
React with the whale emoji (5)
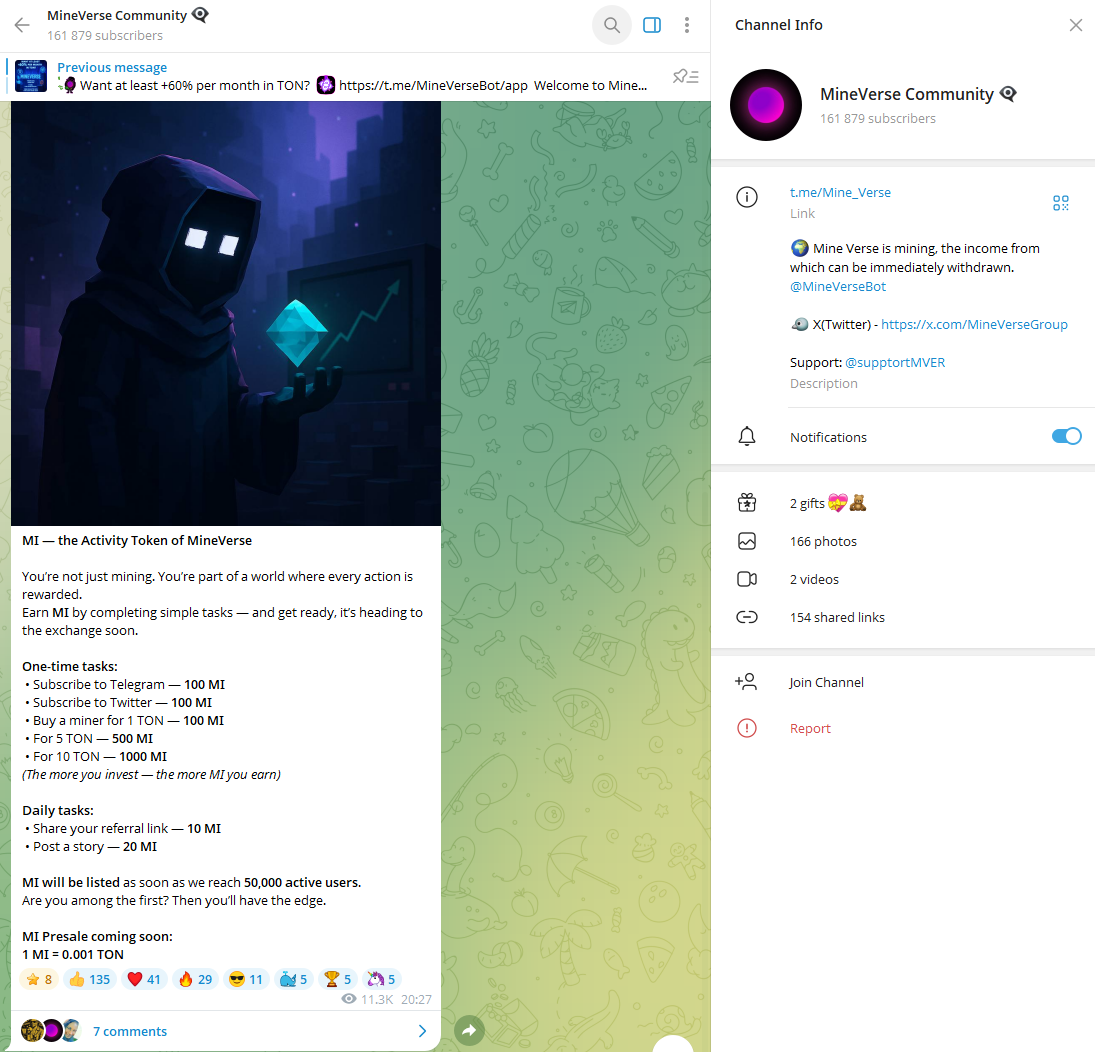[x=293, y=979]
